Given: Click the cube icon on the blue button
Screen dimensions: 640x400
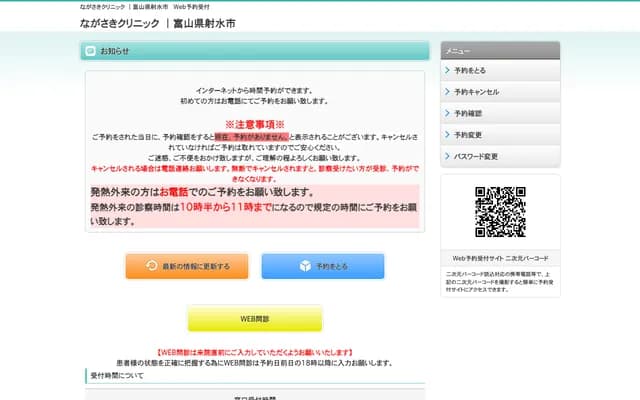Looking at the screenshot, I should [305, 266].
